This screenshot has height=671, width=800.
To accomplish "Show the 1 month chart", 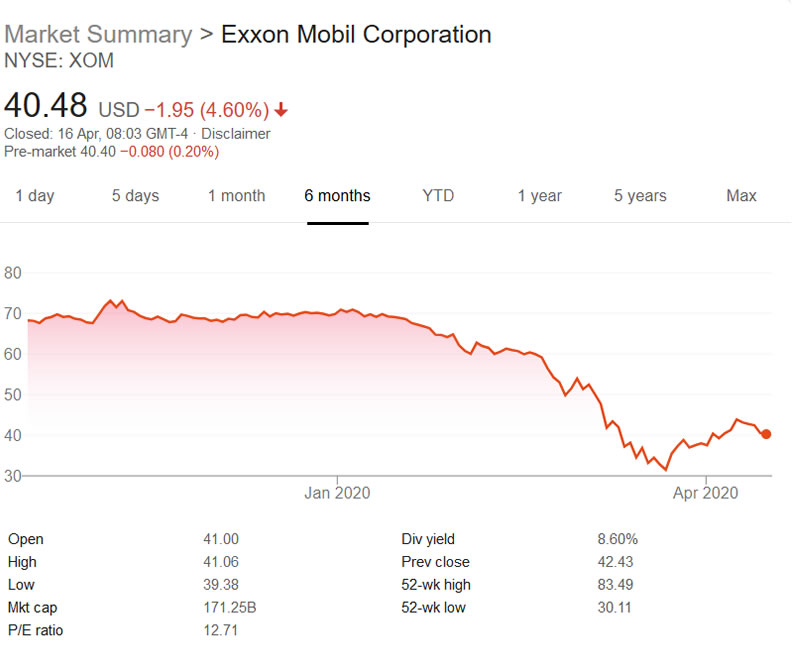I will 236,196.
